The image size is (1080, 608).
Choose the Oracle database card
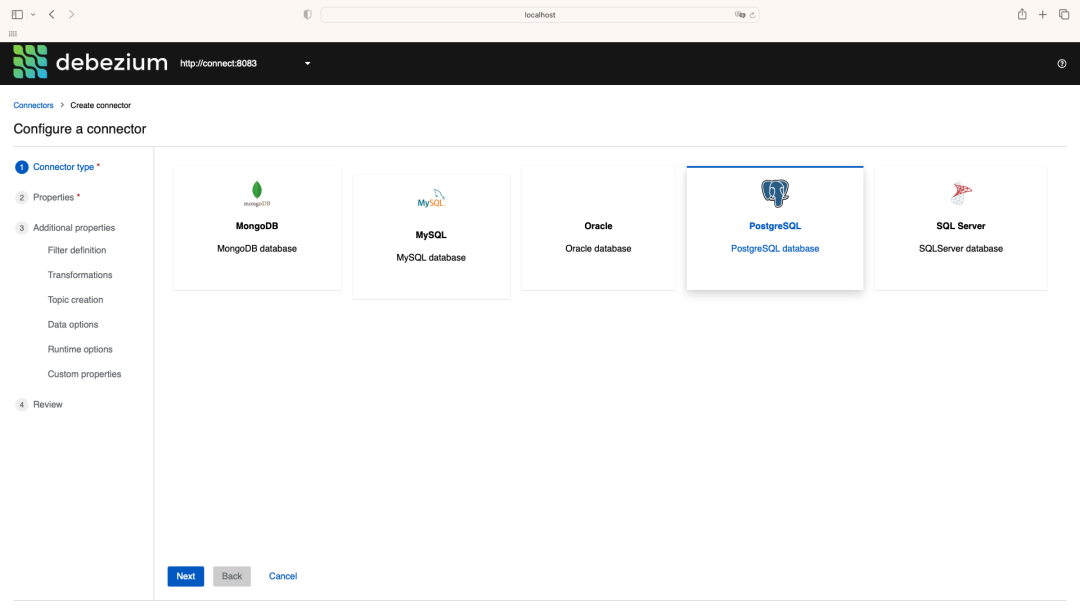(x=599, y=228)
